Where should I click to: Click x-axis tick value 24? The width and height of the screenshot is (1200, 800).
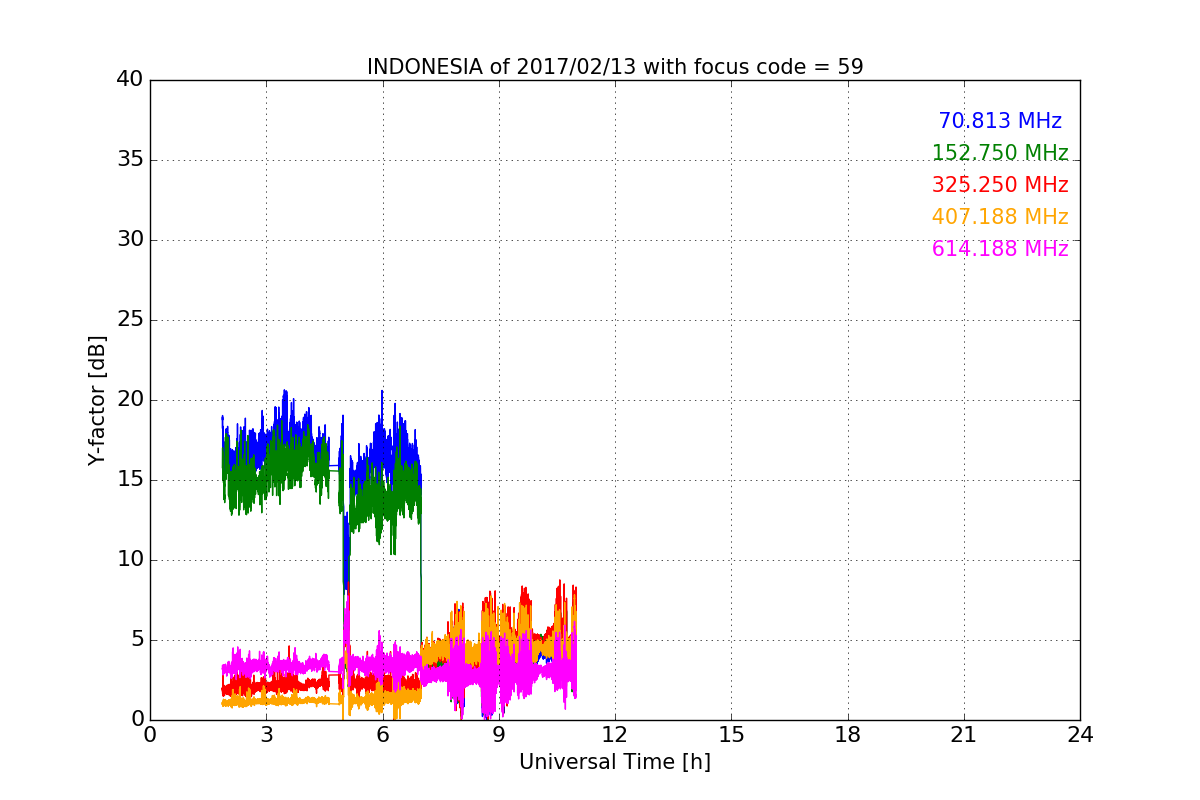click(x=1080, y=735)
